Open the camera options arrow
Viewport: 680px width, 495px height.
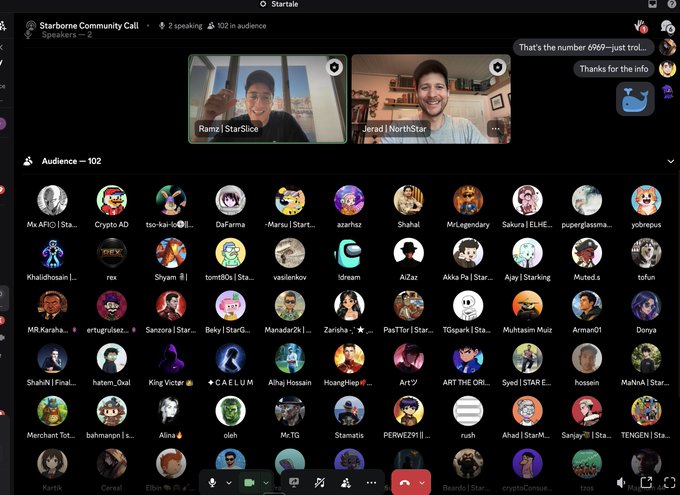coord(266,482)
